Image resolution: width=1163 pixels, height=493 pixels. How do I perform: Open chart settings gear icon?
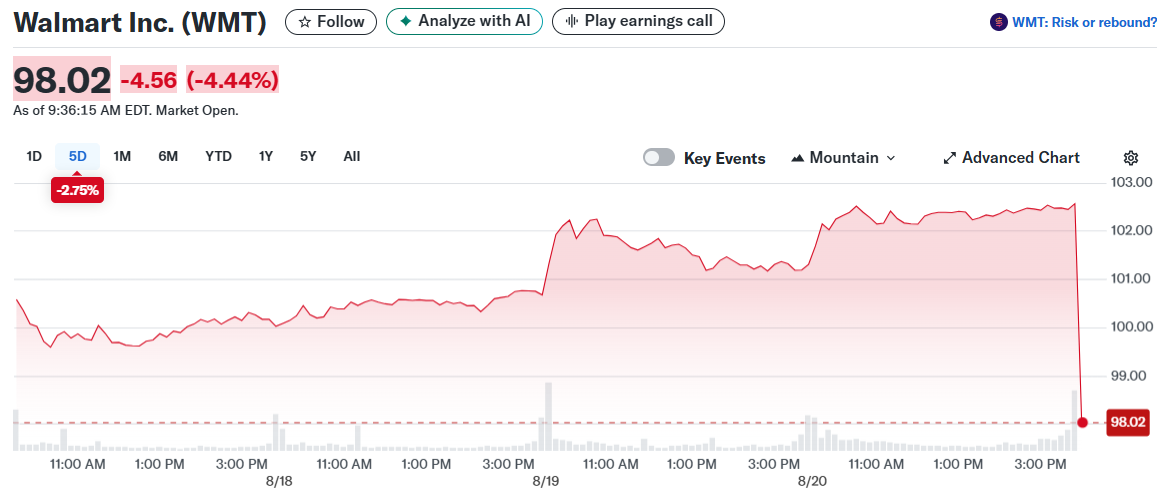tap(1130, 158)
